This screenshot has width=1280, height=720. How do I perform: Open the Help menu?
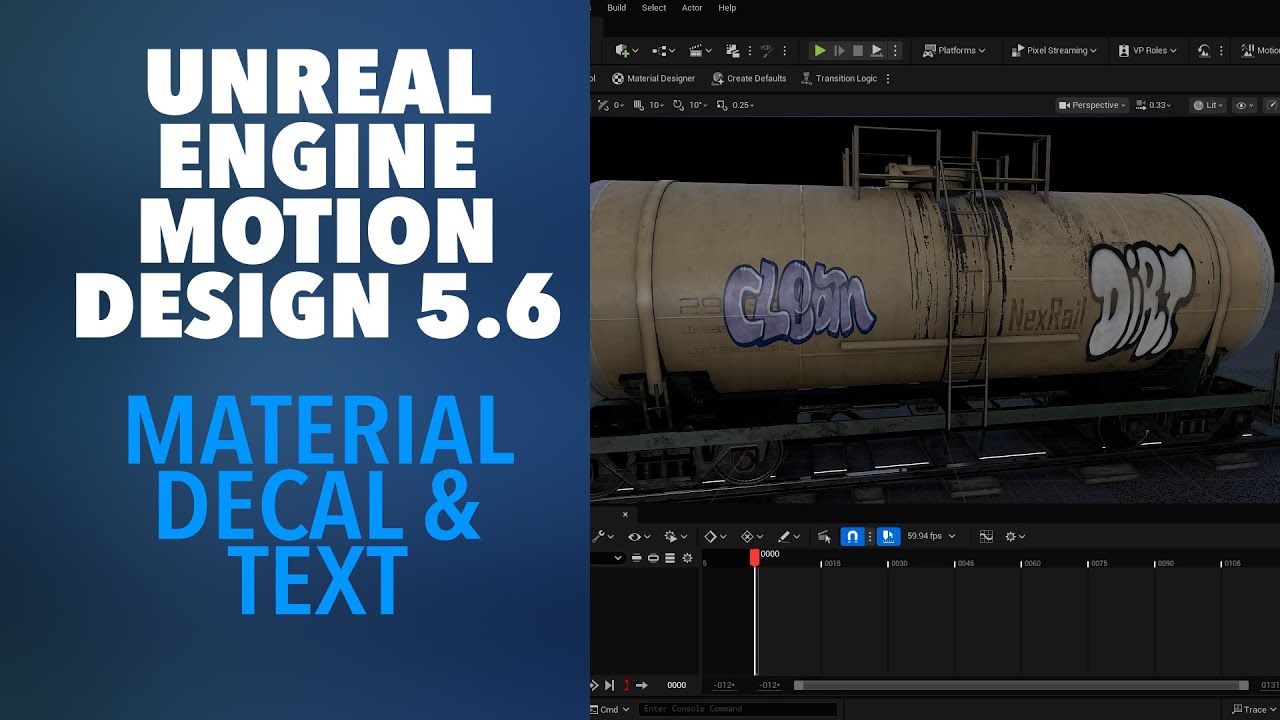pos(727,8)
